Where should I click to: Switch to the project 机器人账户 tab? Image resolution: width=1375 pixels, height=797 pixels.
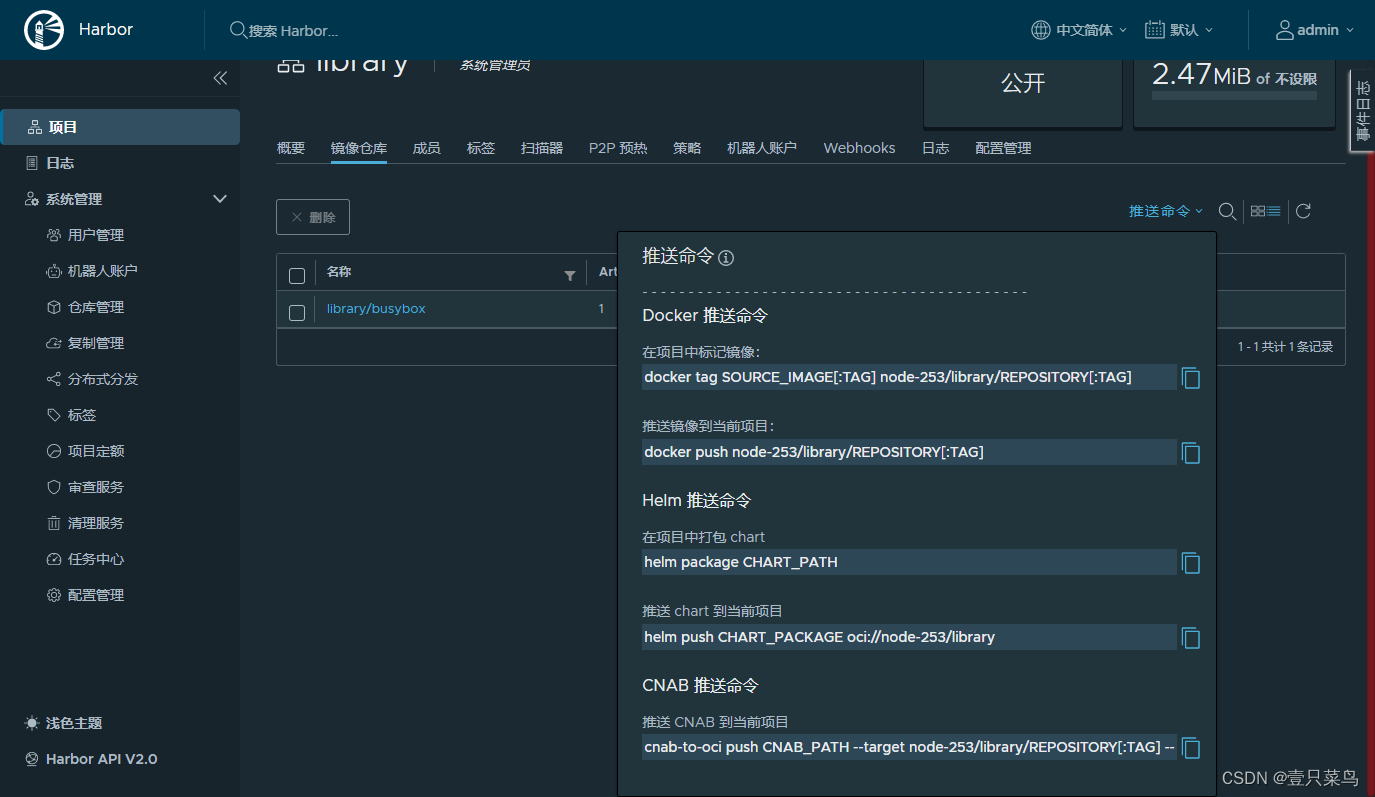coord(762,148)
